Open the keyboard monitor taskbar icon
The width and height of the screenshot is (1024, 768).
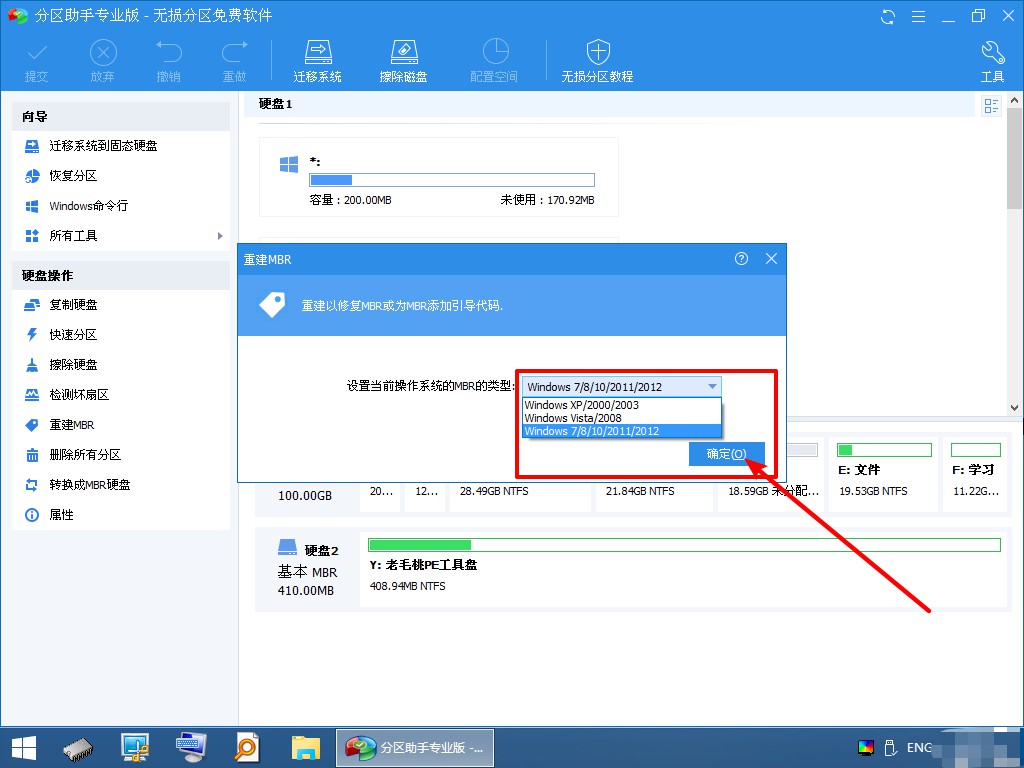coord(191,748)
